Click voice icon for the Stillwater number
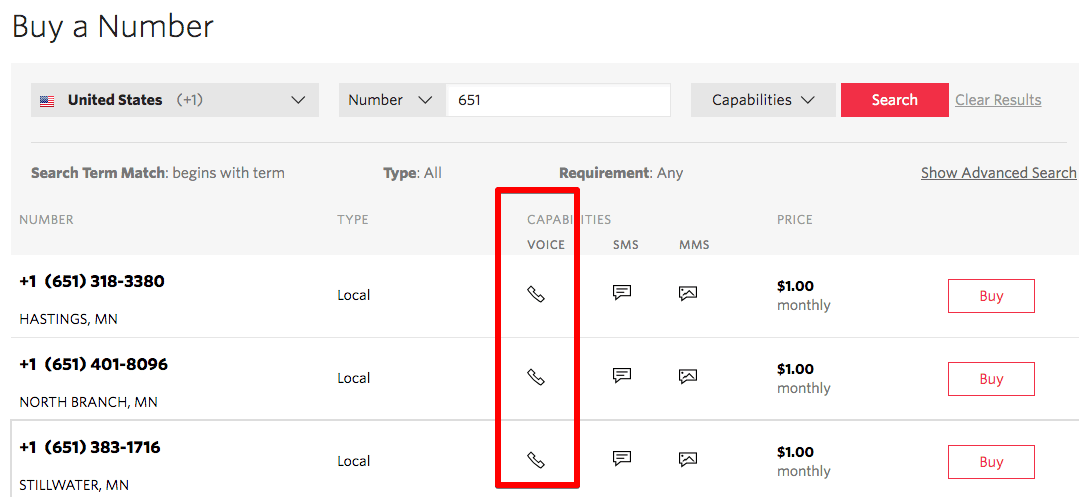Image resolution: width=1079 pixels, height=497 pixels. click(536, 460)
